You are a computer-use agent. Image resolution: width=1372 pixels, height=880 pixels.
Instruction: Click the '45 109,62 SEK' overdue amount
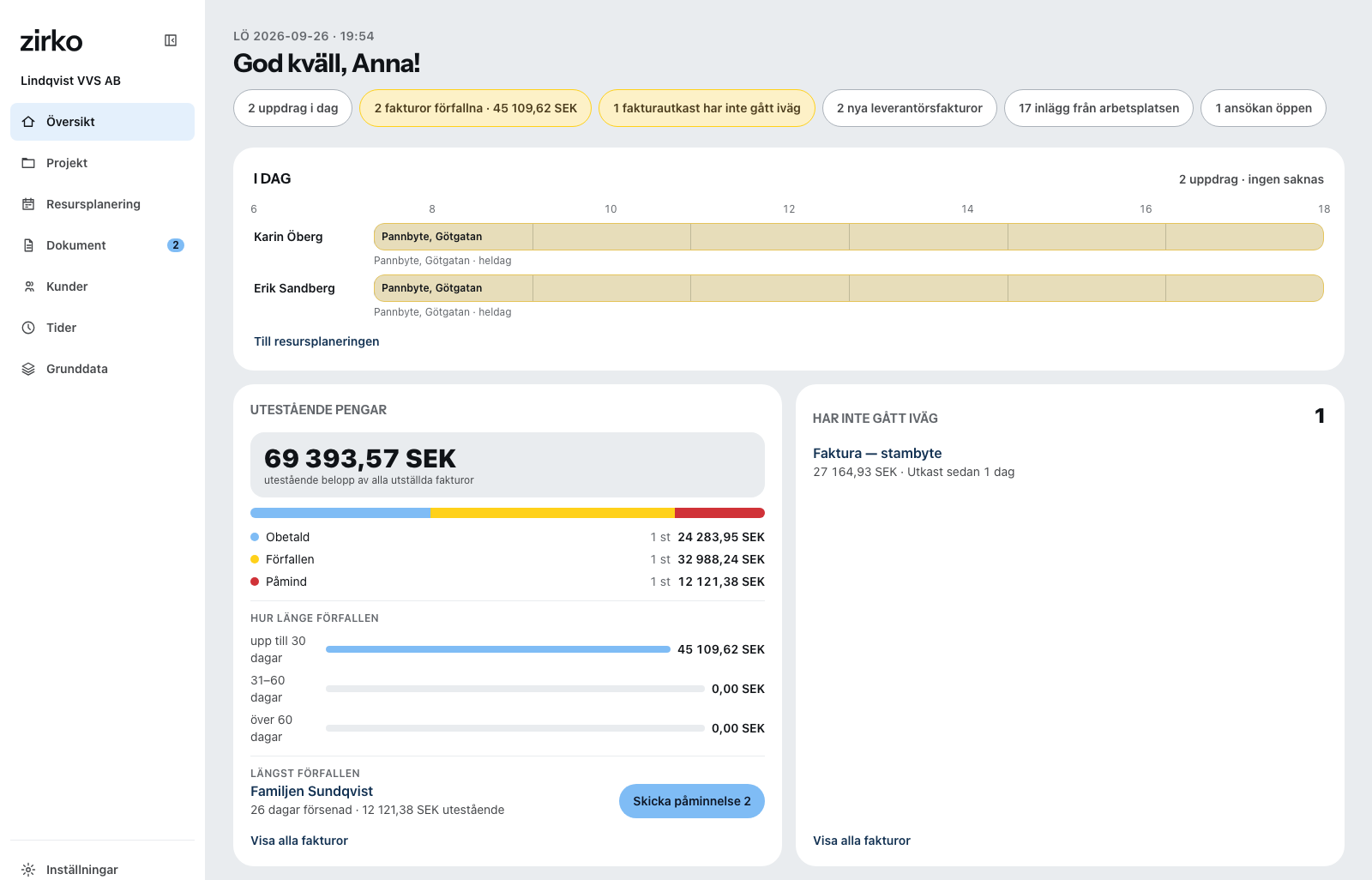click(721, 649)
